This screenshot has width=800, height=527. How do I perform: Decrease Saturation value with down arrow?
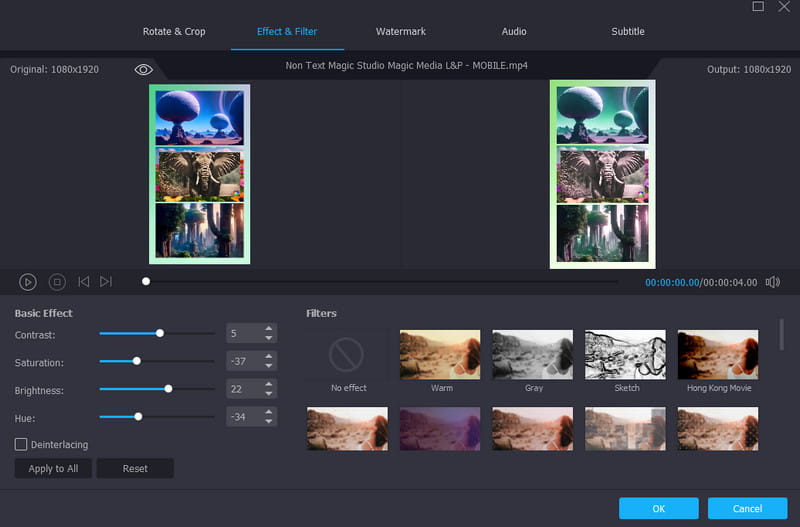click(268, 366)
